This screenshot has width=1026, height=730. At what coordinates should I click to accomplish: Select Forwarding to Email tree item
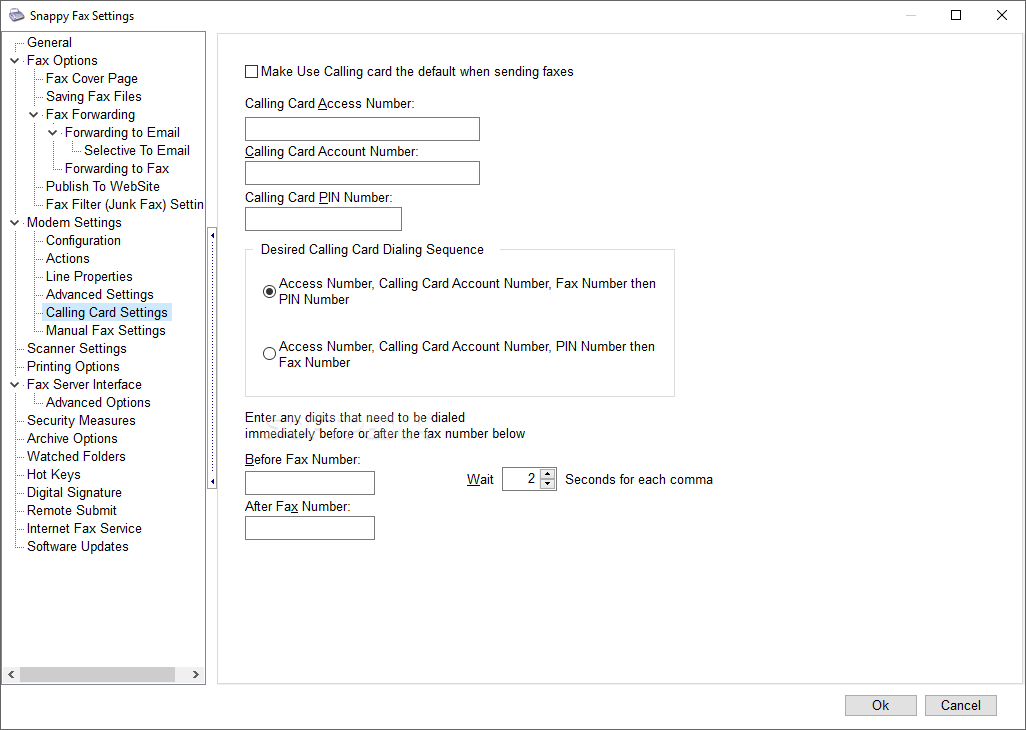(122, 132)
